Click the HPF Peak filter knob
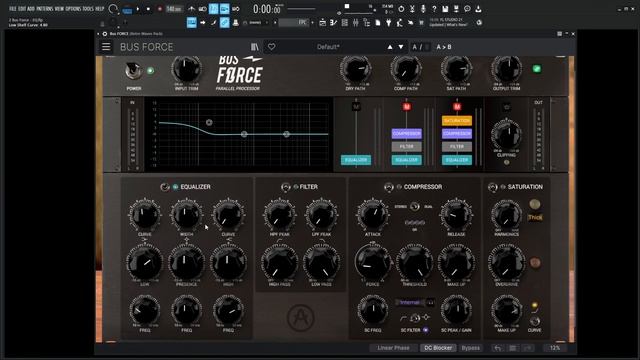 coord(280,215)
